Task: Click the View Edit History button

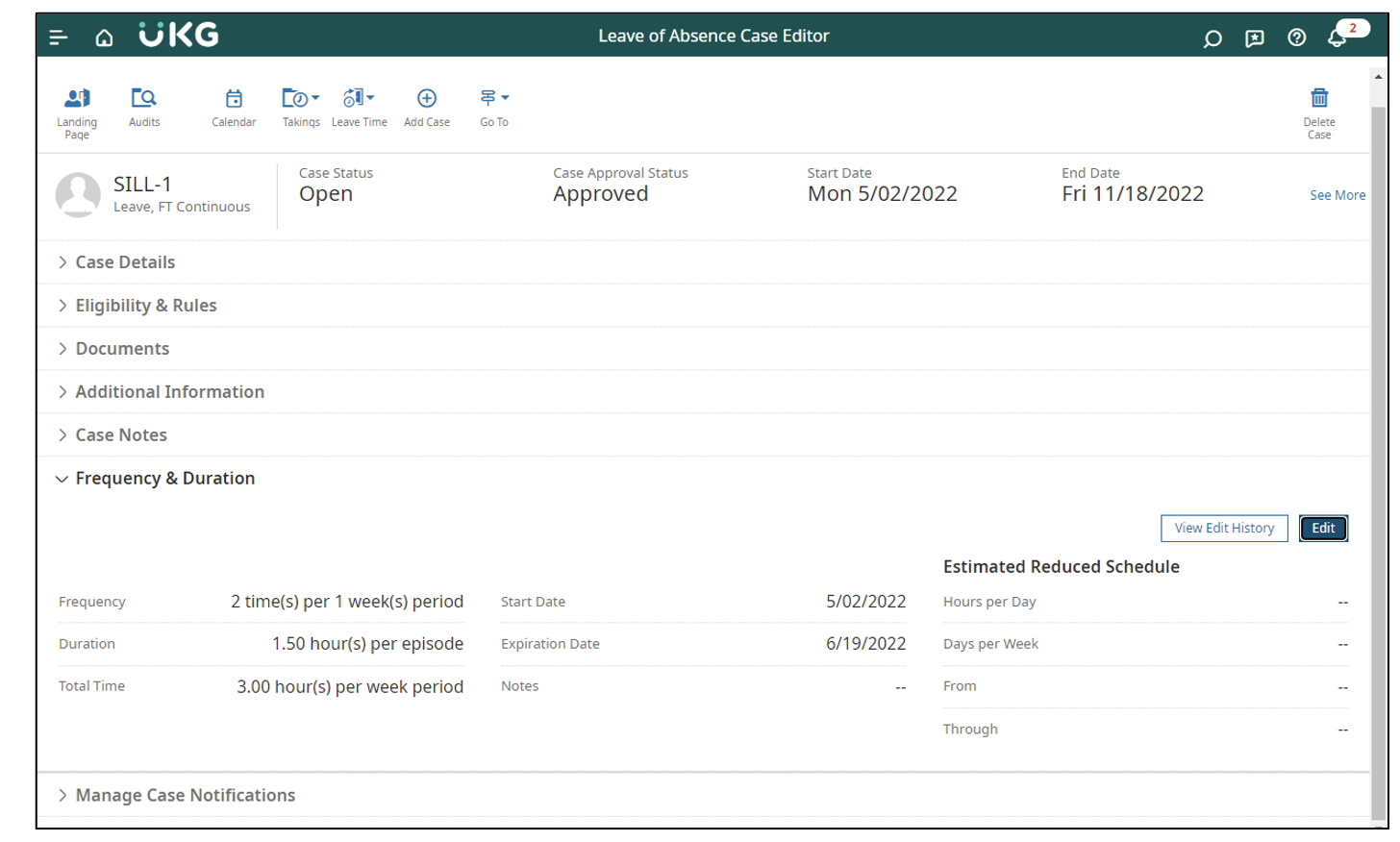Action: [x=1224, y=528]
